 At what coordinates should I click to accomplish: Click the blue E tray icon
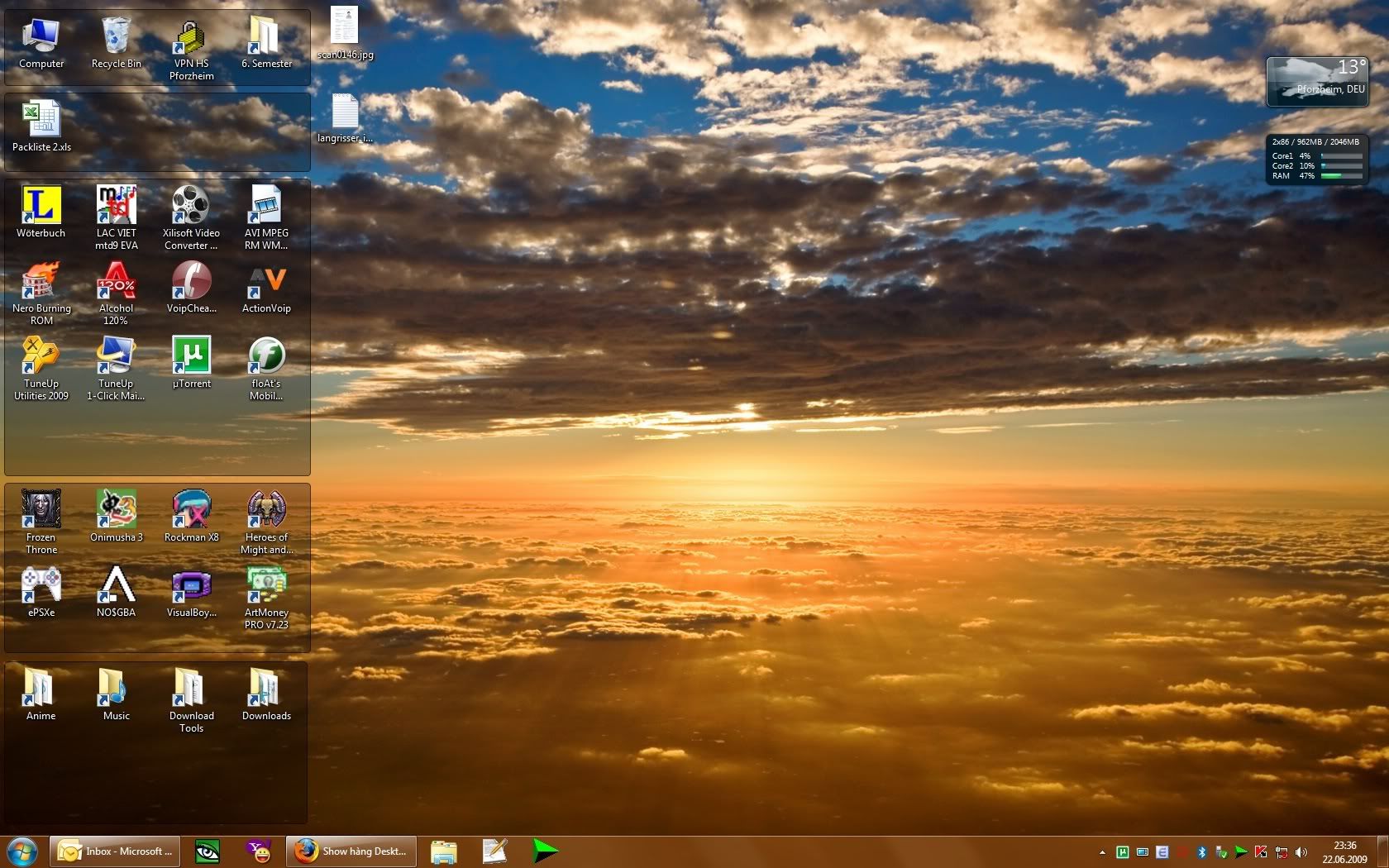click(1162, 852)
